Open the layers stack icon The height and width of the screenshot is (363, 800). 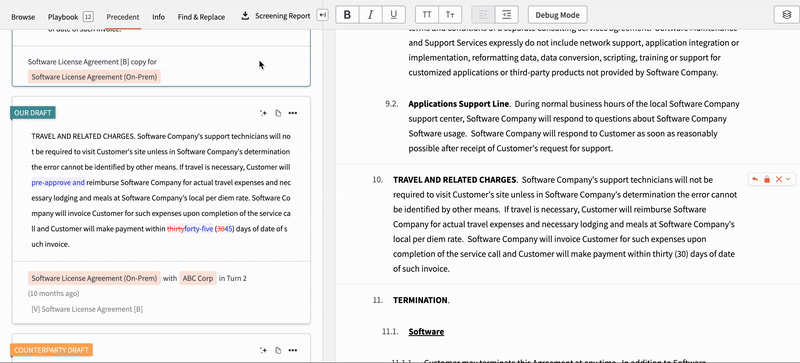tap(786, 15)
